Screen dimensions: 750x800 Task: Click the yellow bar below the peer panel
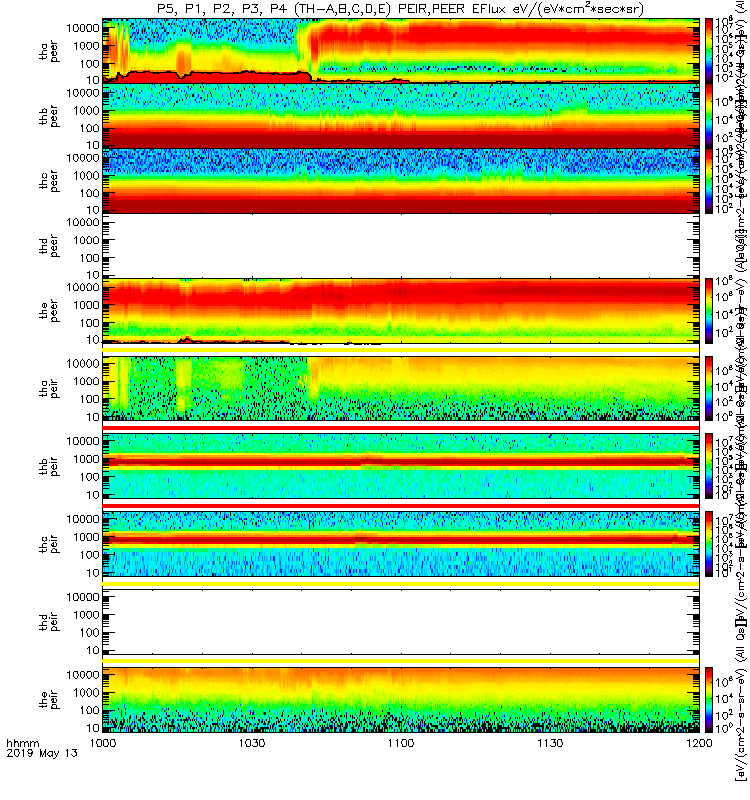point(401,349)
